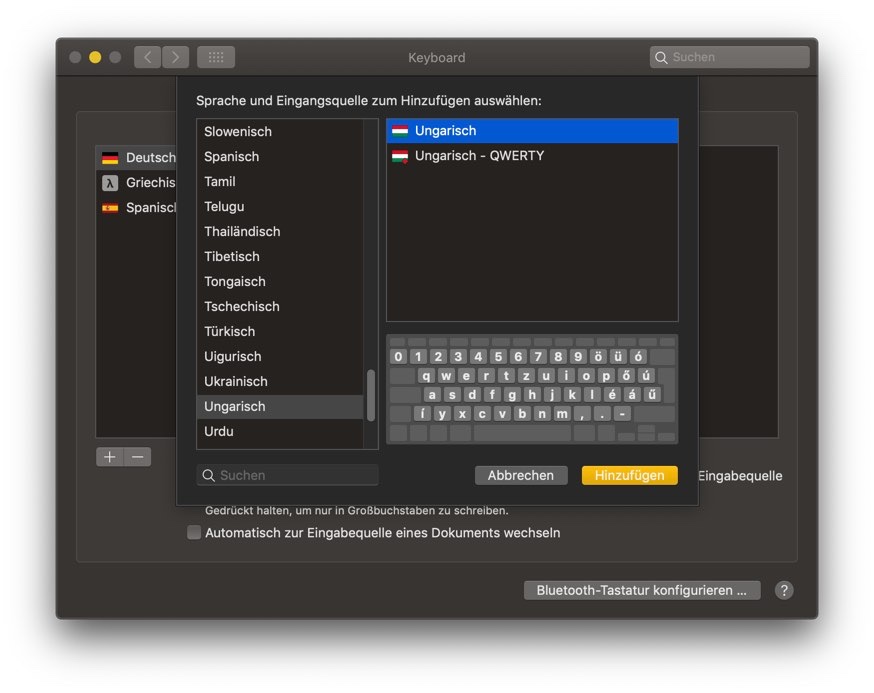This screenshot has width=874, height=693.
Task: Select Urdu at bottom of language list
Action: [280, 432]
